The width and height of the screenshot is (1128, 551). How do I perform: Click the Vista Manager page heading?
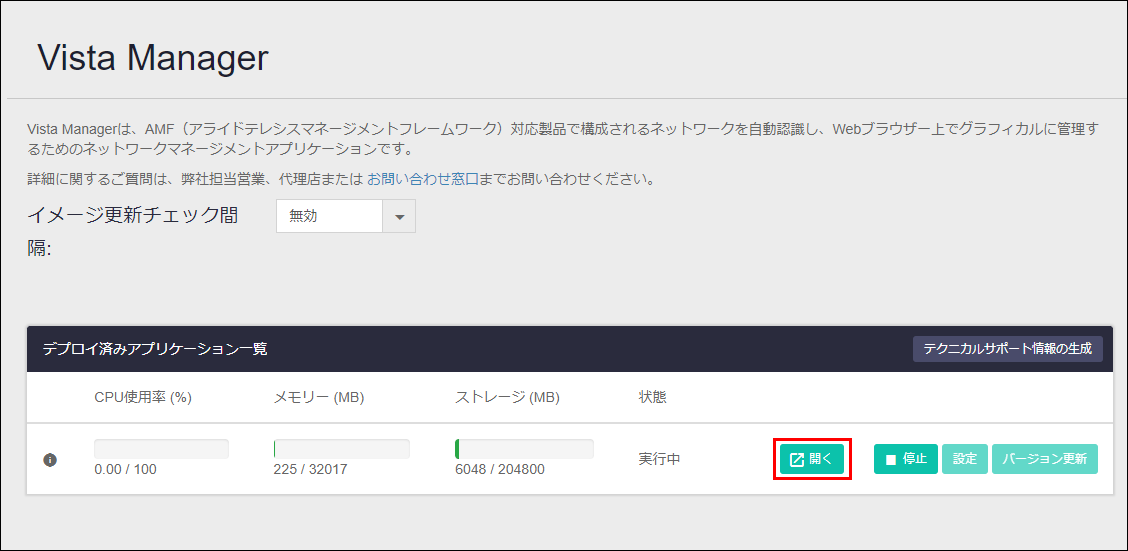(x=153, y=58)
